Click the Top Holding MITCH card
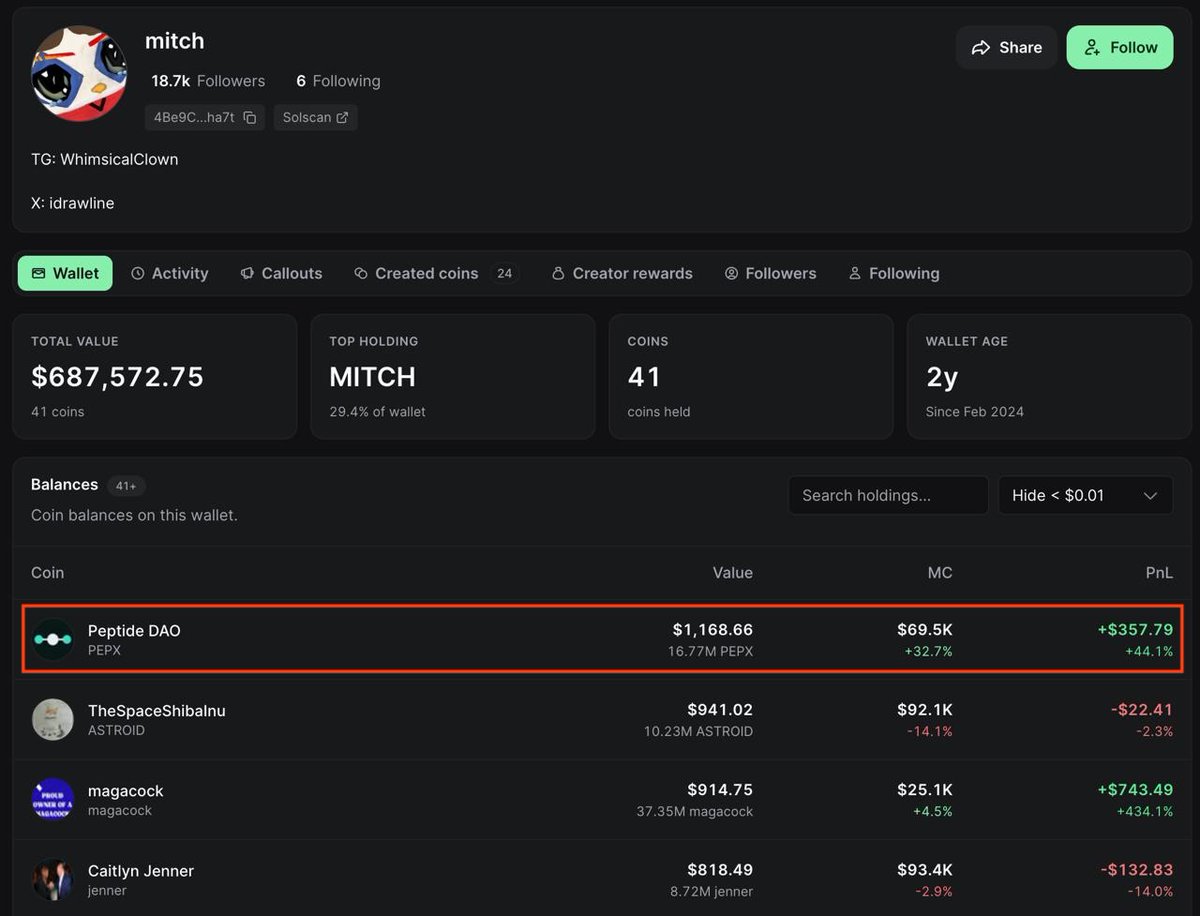Image resolution: width=1200 pixels, height=916 pixels. pyautogui.click(x=453, y=377)
